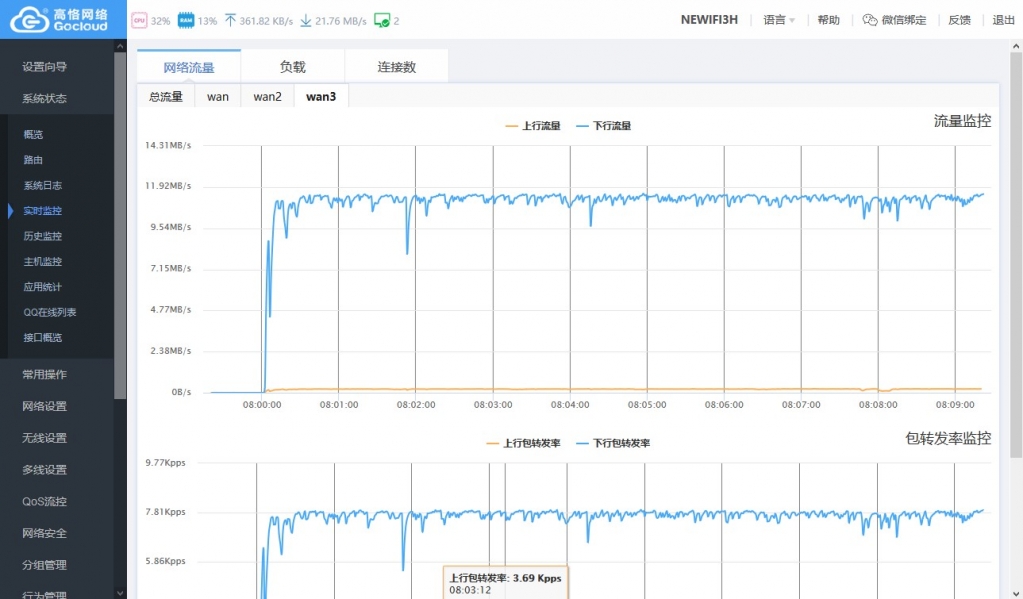The image size is (1023, 599).
Task: Select the wan3 sub-tab
Action: pyautogui.click(x=321, y=97)
